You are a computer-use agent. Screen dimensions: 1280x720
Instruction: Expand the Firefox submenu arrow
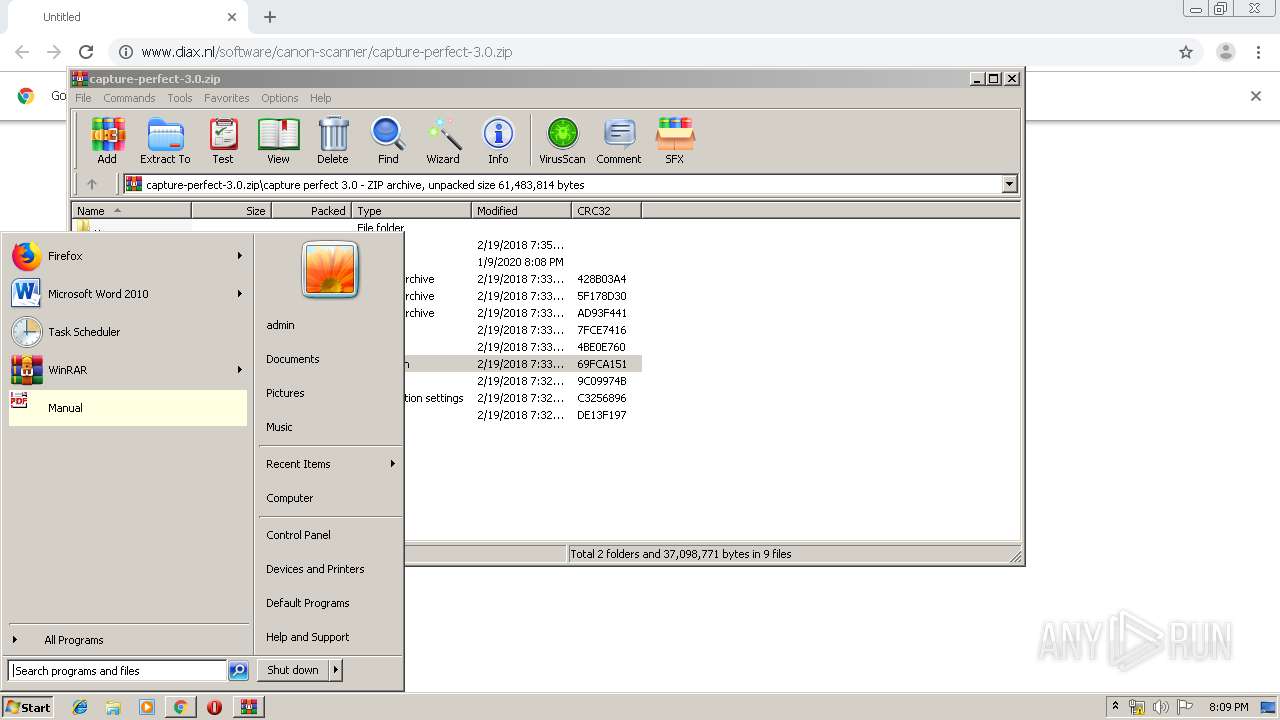[240, 256]
